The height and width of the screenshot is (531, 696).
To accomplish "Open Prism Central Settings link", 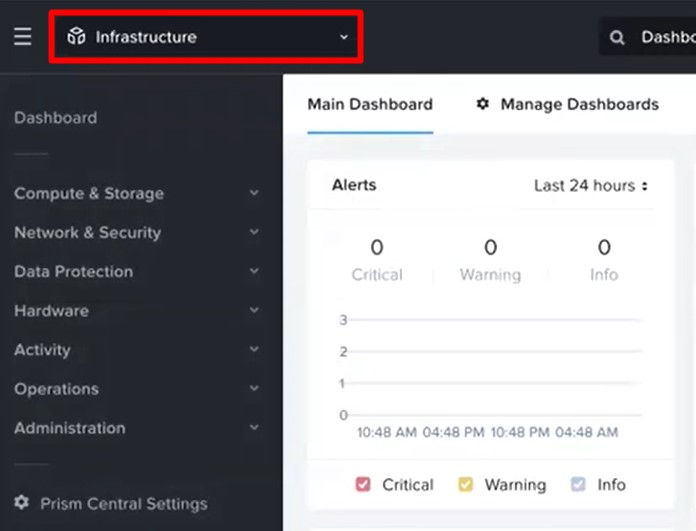I will click(x=123, y=504).
